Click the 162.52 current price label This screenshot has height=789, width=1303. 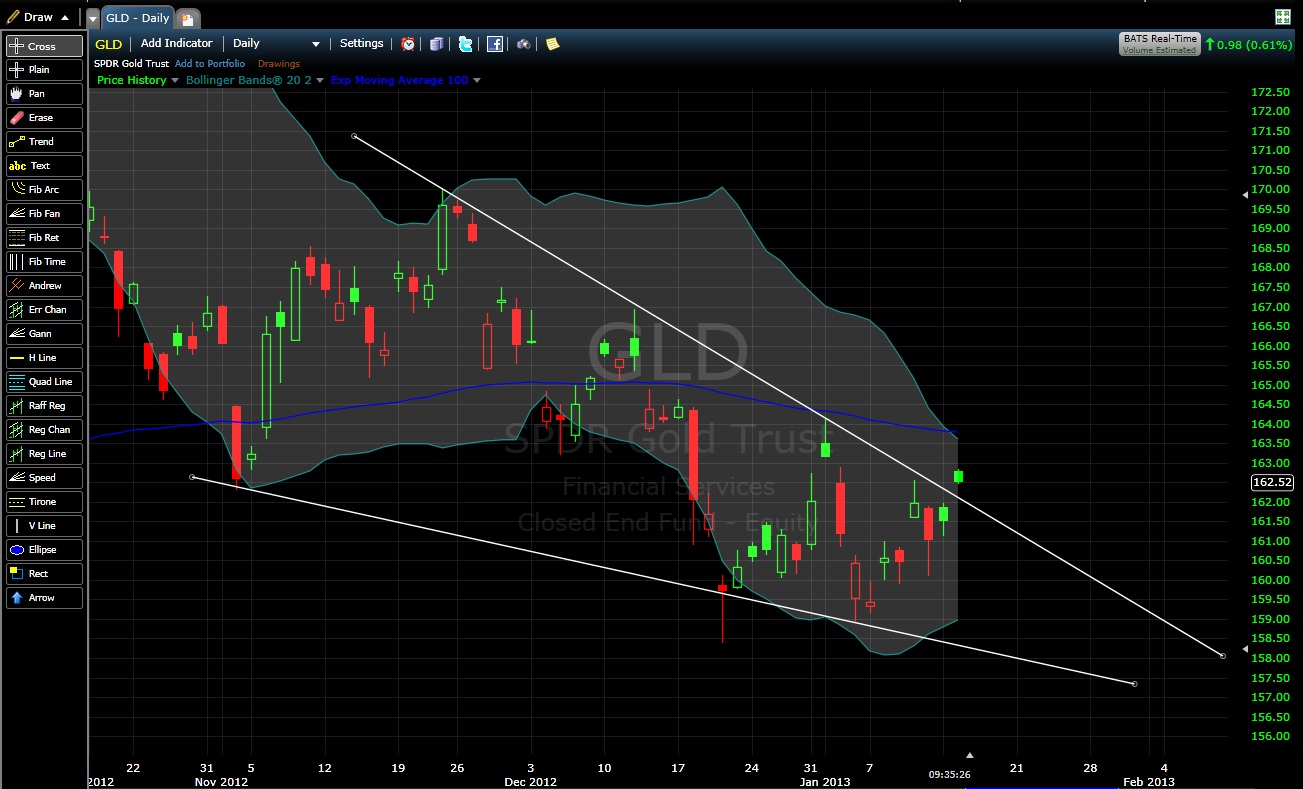click(x=1271, y=482)
